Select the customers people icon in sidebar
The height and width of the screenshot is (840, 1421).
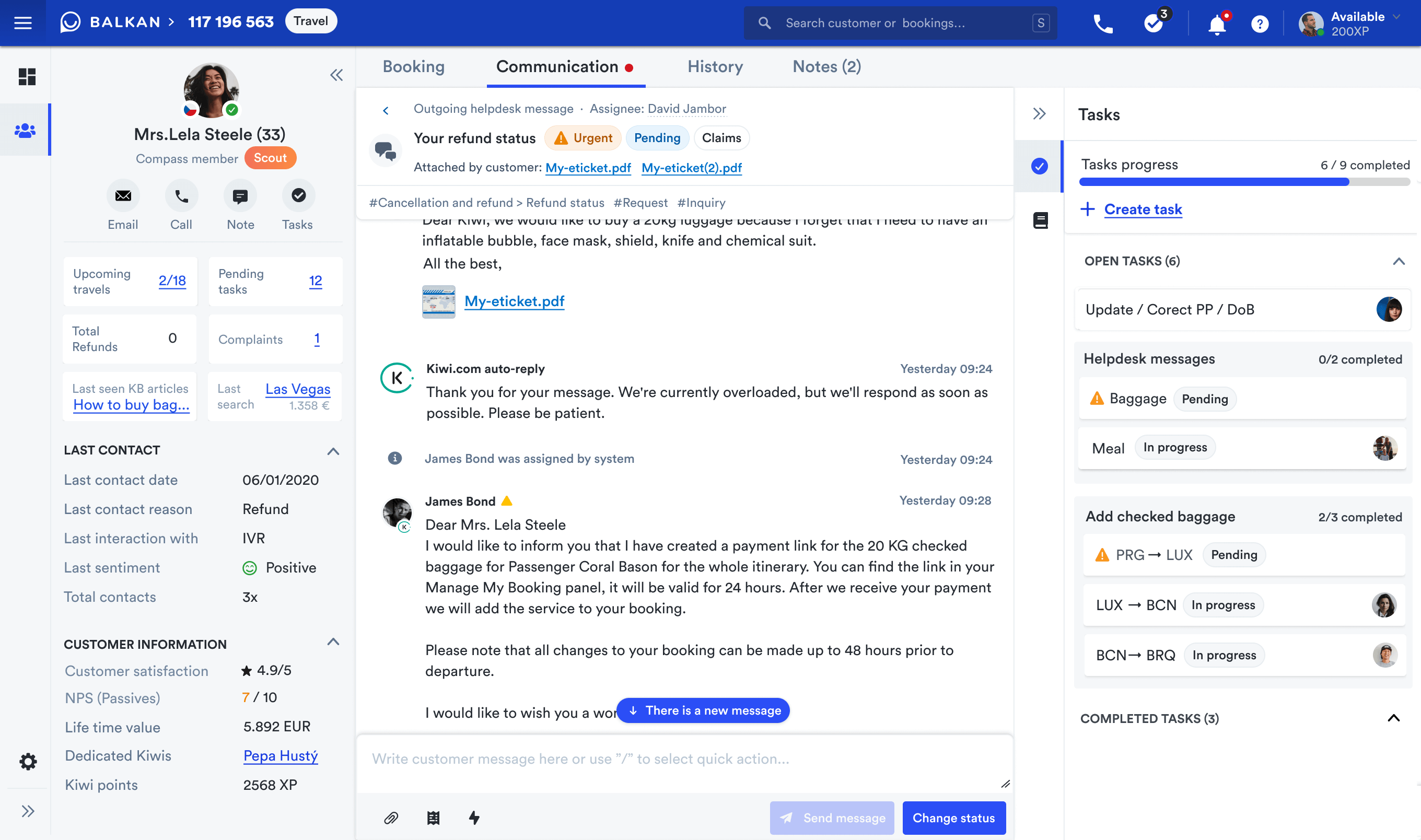(x=25, y=130)
